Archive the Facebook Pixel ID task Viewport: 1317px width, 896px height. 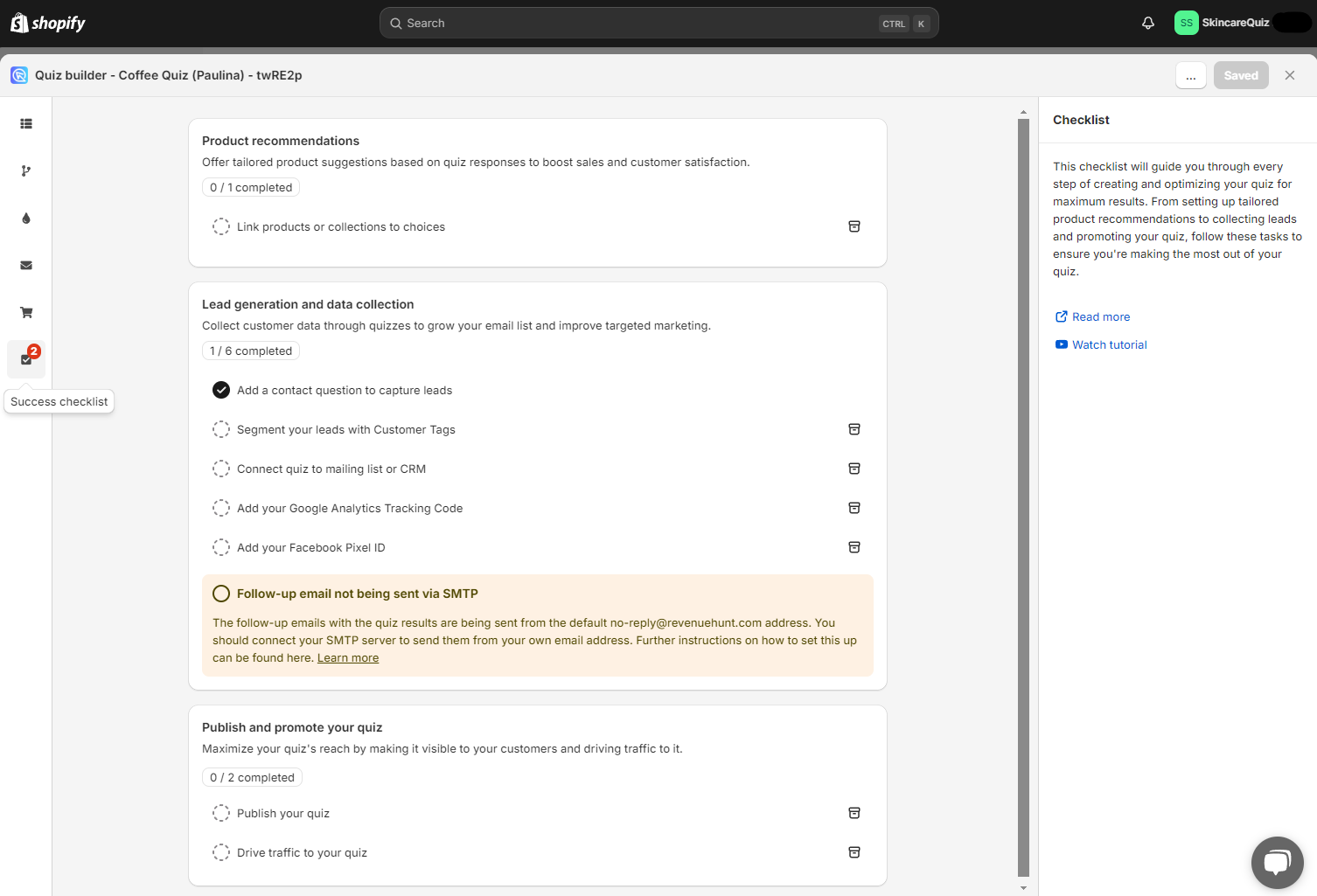coord(854,547)
